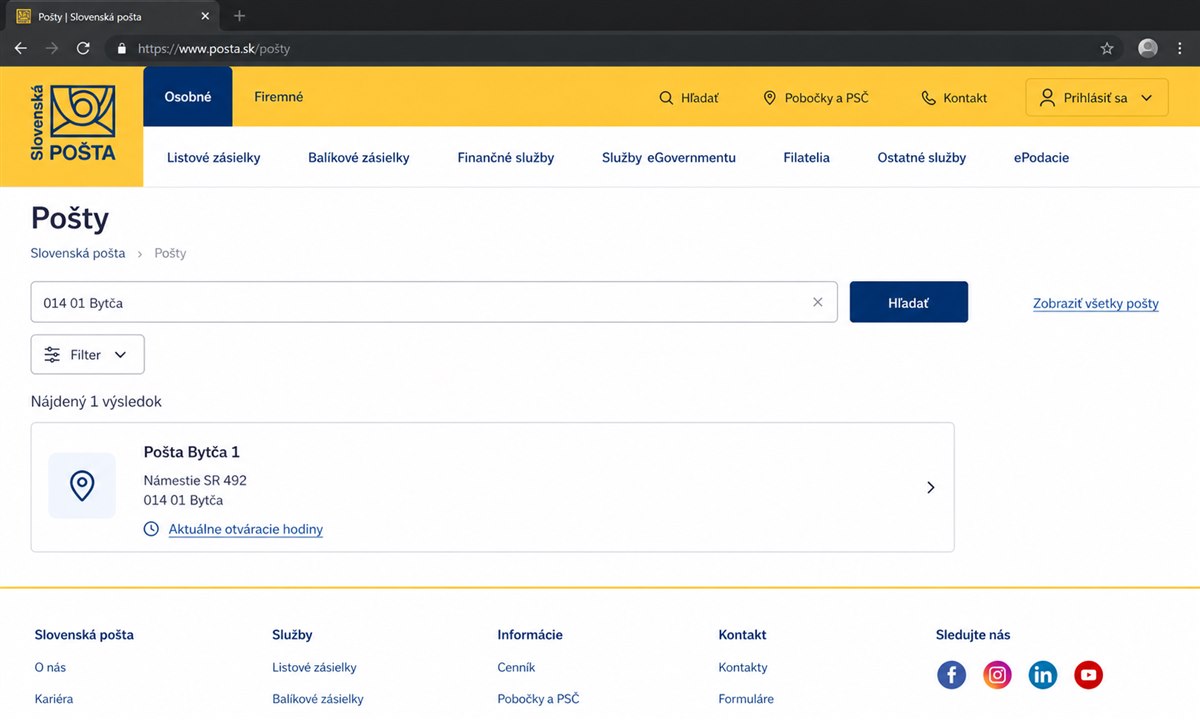Go back with the browser back arrow
Screen dimensions: 1200x720
click(x=21, y=48)
